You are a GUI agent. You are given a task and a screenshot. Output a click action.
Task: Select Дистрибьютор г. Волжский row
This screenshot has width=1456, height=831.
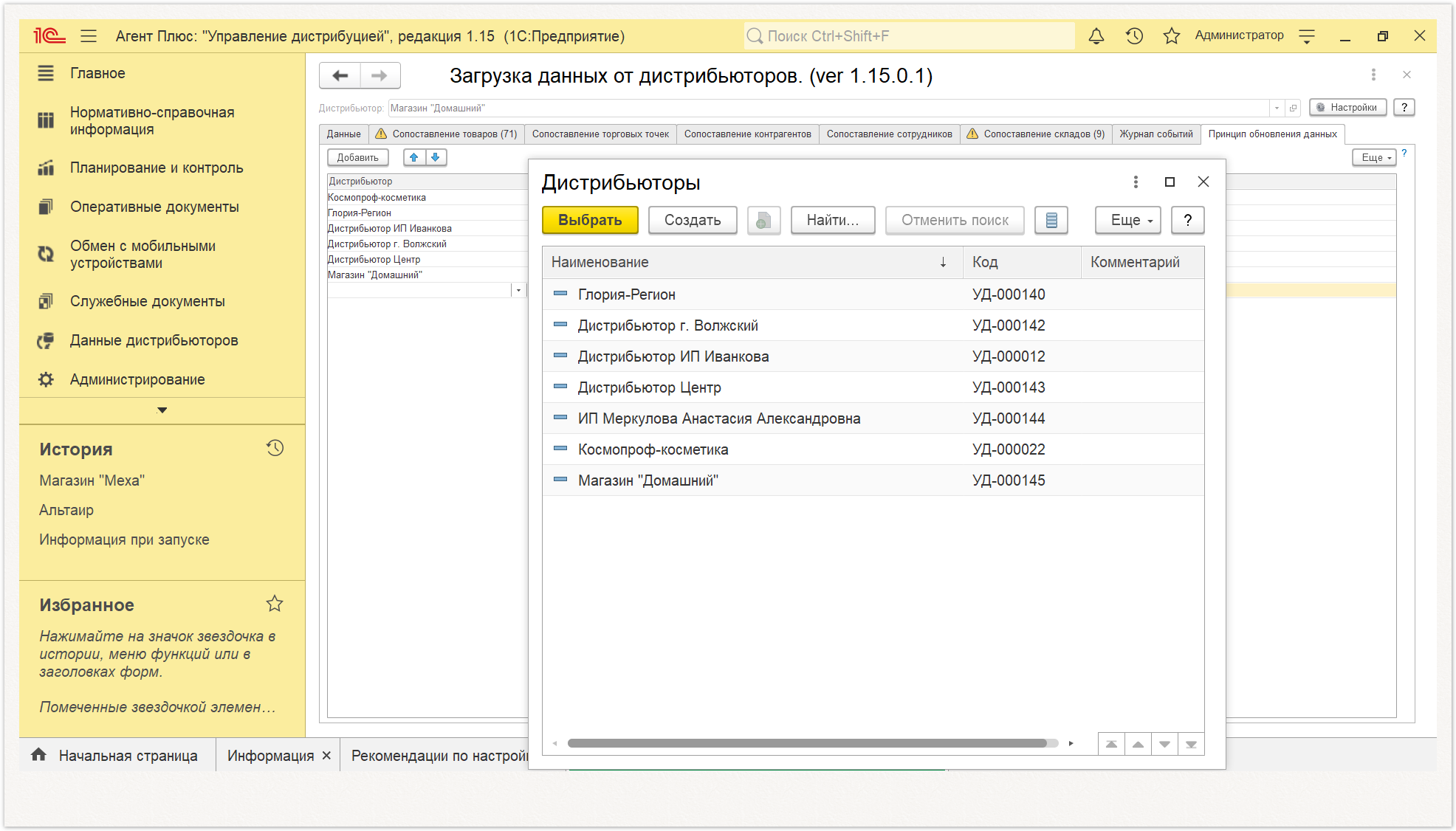(x=873, y=325)
